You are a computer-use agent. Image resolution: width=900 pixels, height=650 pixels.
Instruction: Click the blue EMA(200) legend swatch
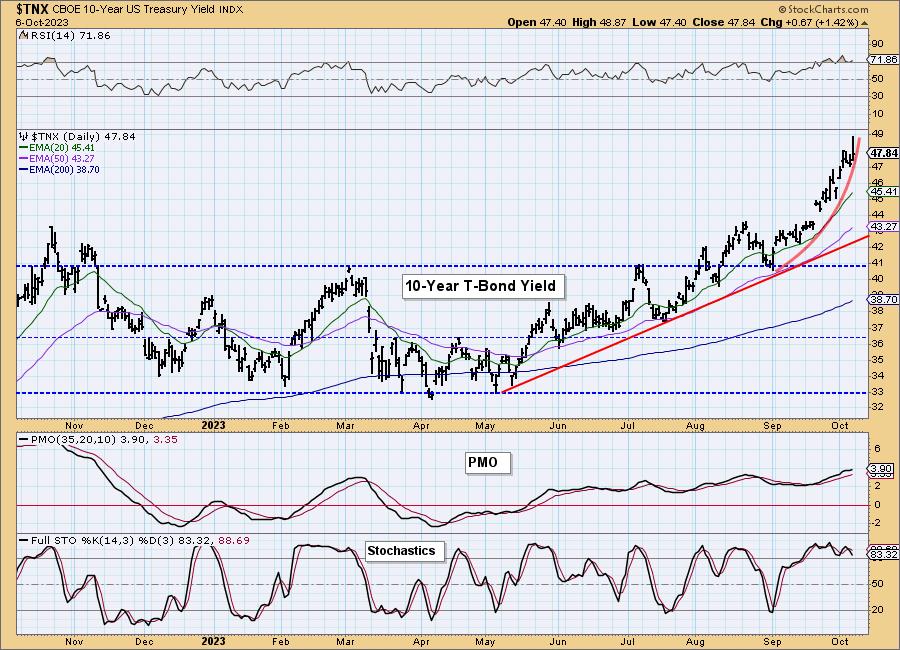click(24, 169)
